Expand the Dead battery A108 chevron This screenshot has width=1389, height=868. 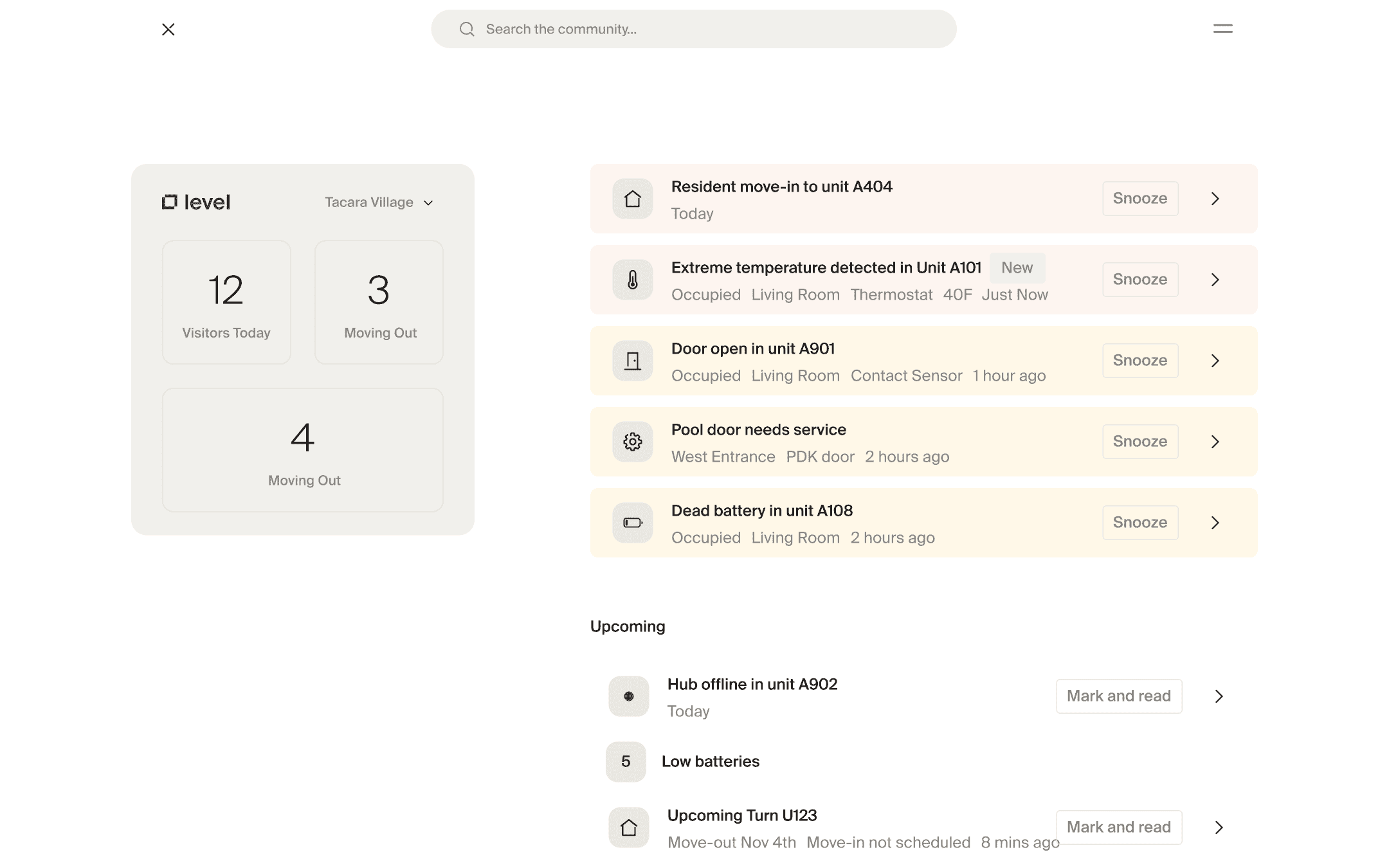tap(1215, 523)
